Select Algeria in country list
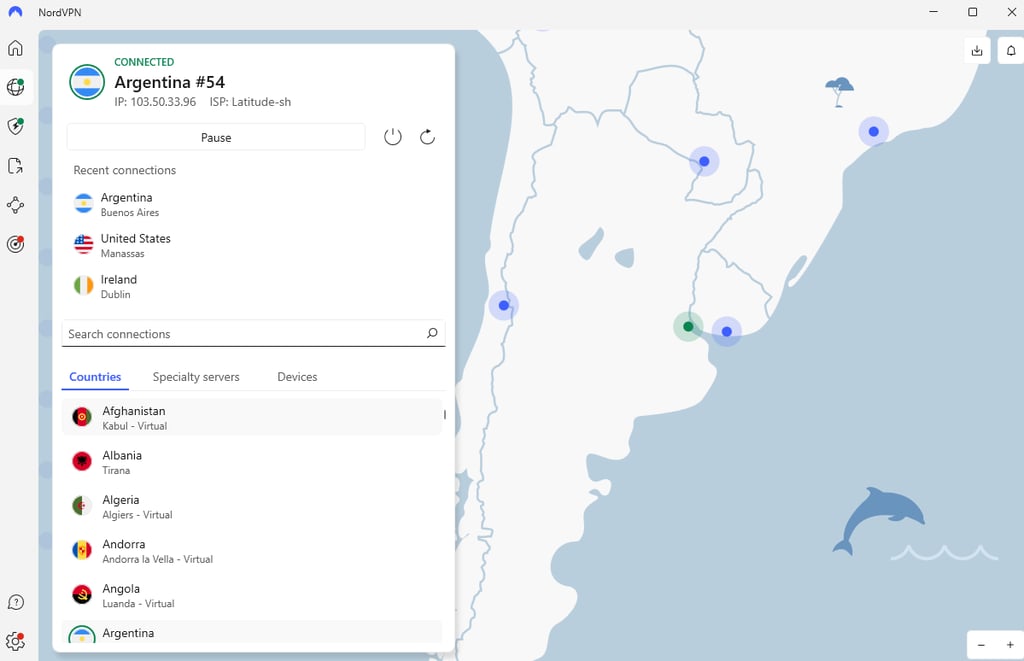 (x=252, y=506)
